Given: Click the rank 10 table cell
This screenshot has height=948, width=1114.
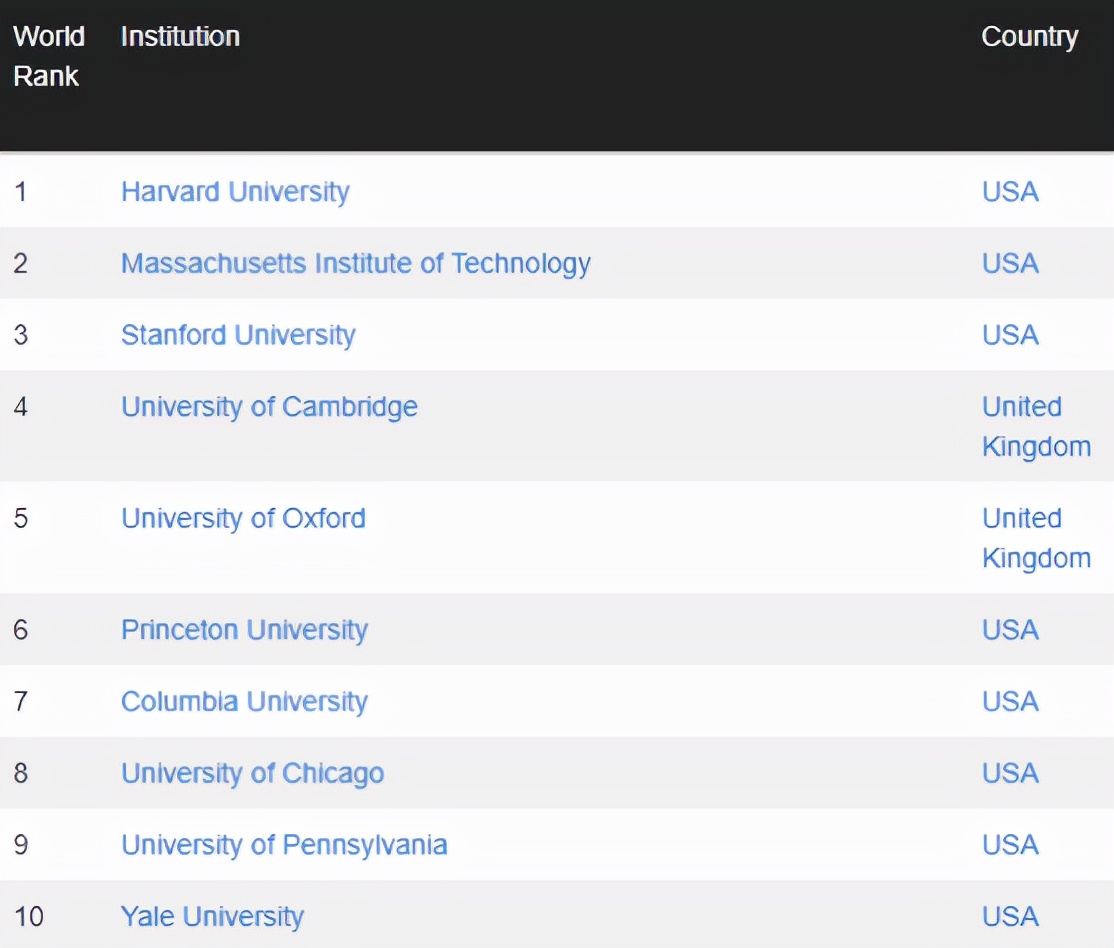Looking at the screenshot, I should pyautogui.click(x=29, y=916).
